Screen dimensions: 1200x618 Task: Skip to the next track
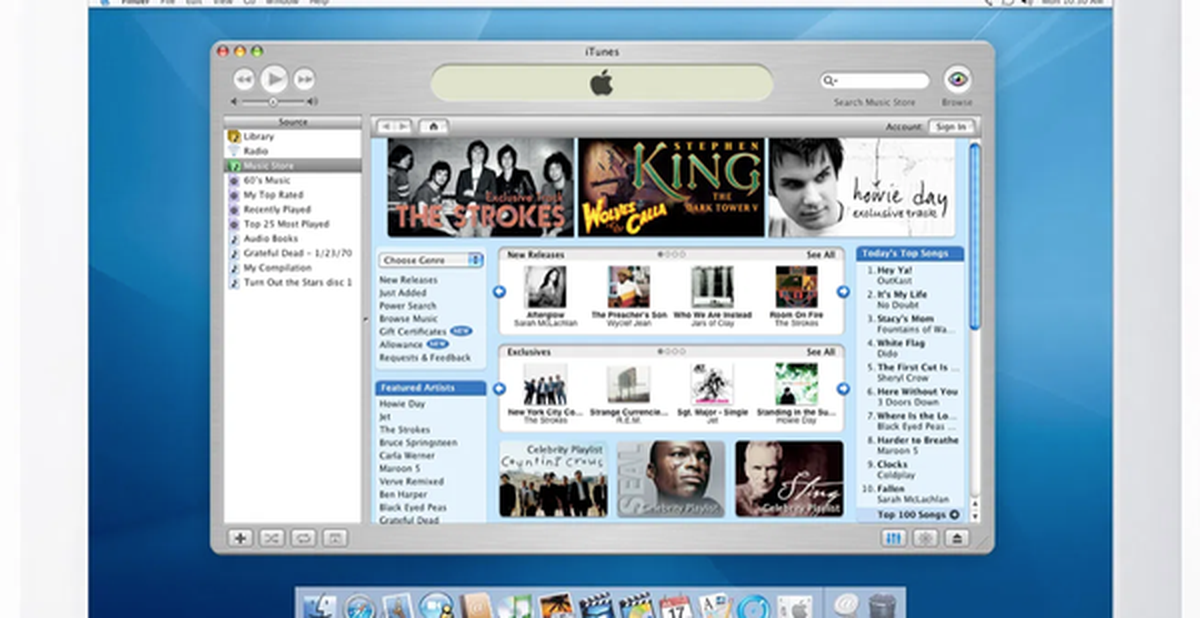point(304,79)
